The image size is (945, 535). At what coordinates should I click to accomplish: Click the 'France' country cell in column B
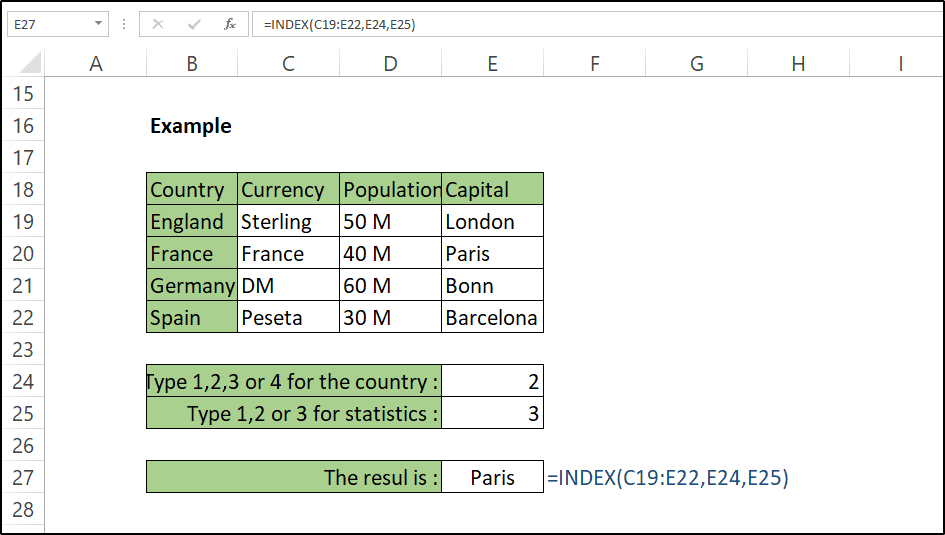tap(192, 253)
